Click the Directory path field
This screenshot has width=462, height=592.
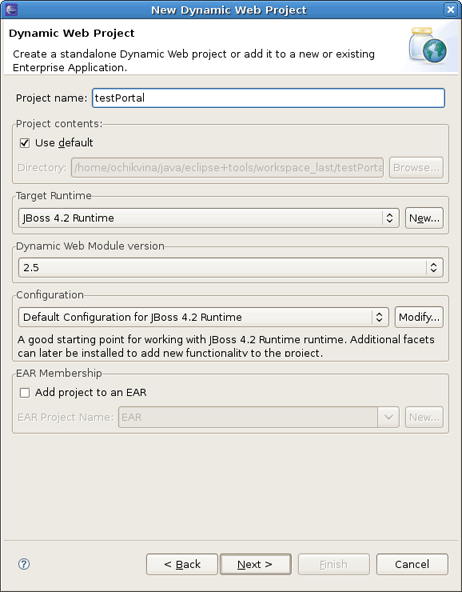tap(227, 167)
